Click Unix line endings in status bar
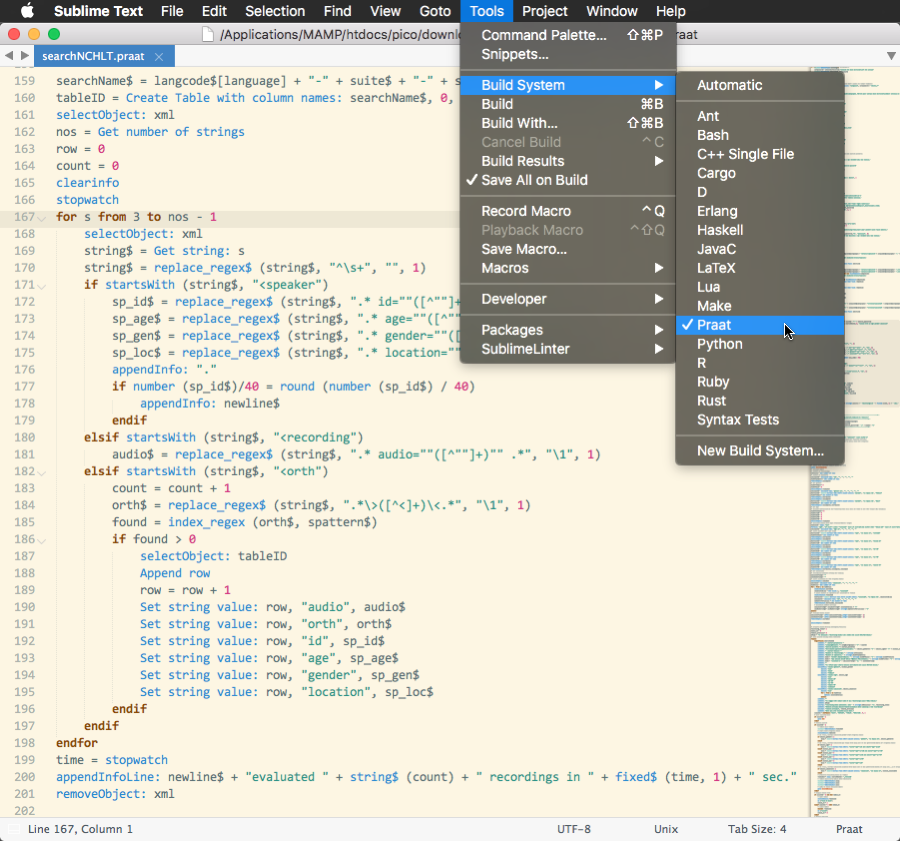Image resolution: width=900 pixels, height=841 pixels. click(666, 829)
